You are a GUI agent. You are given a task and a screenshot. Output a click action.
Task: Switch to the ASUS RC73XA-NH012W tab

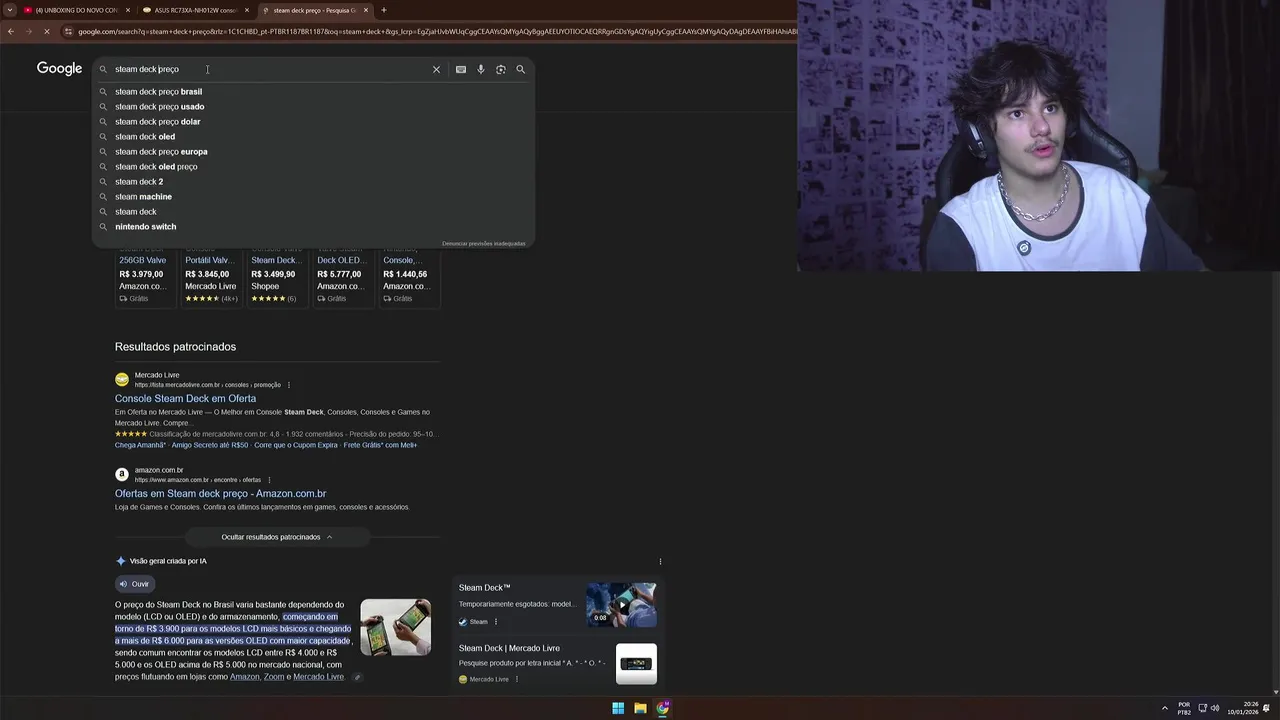pos(194,10)
